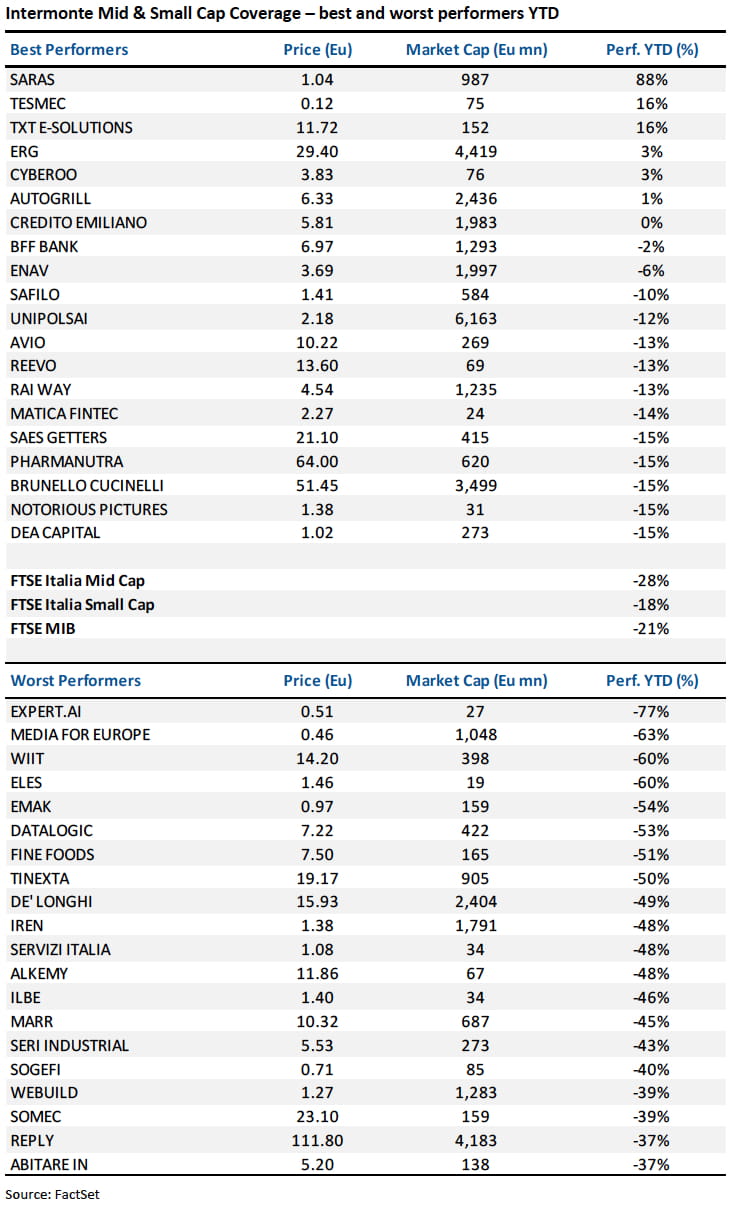Click the REPLY price value 111.80

pos(317,1140)
